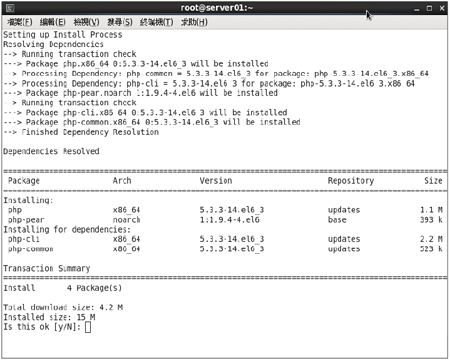
Task: Click the title text 'root@server01:~'
Action: pyautogui.click(x=217, y=8)
